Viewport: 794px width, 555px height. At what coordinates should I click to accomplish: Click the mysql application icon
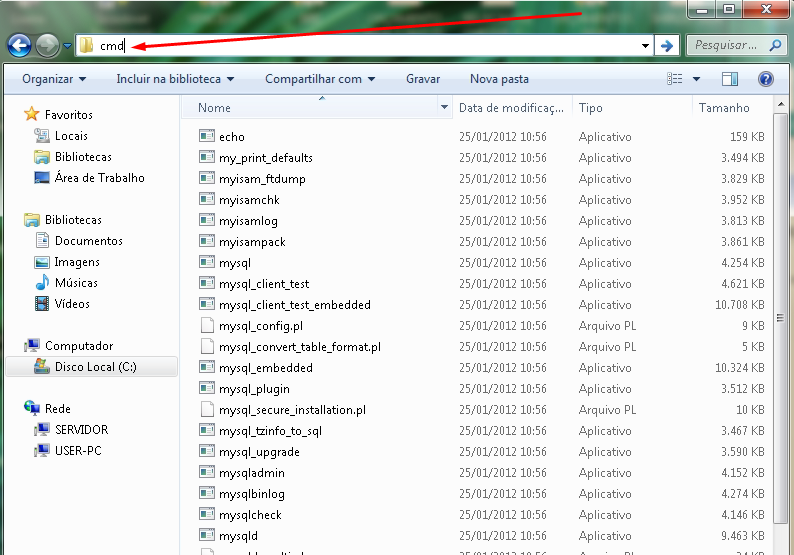click(207, 262)
